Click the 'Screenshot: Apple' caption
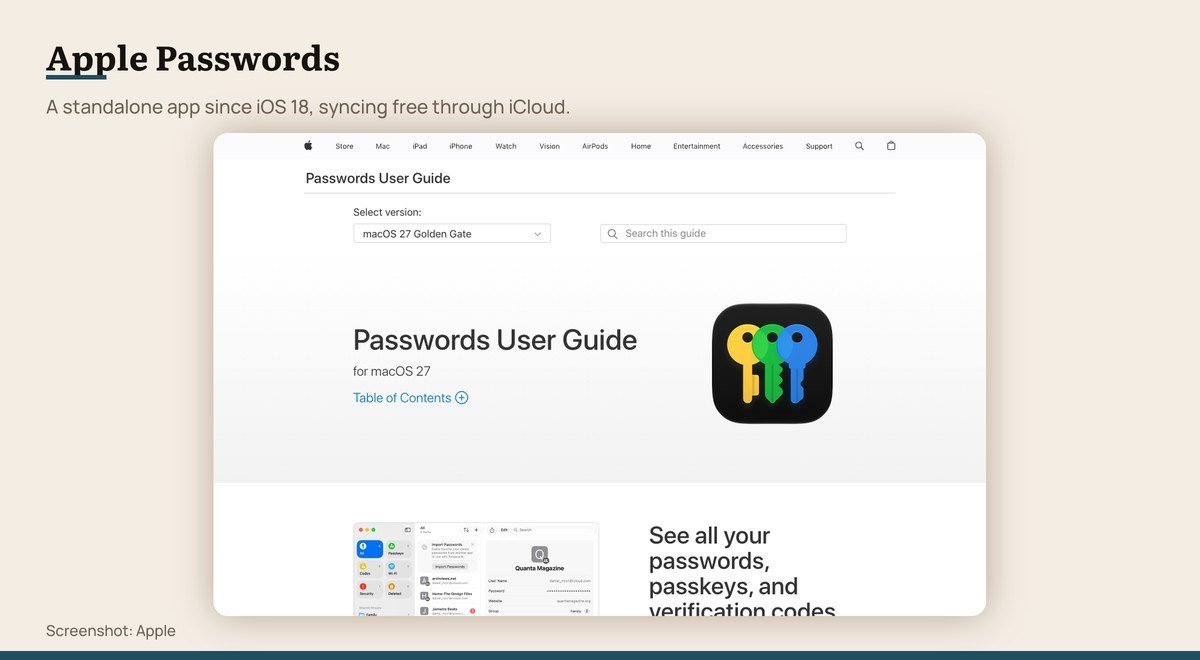Image resolution: width=1200 pixels, height=660 pixels. (111, 631)
